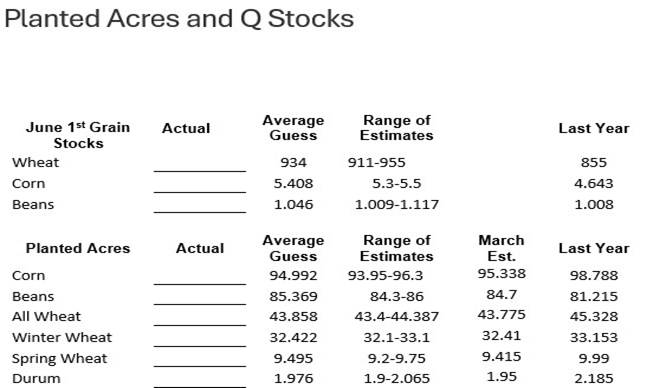Click beans March estimate 84.7

[501, 295]
